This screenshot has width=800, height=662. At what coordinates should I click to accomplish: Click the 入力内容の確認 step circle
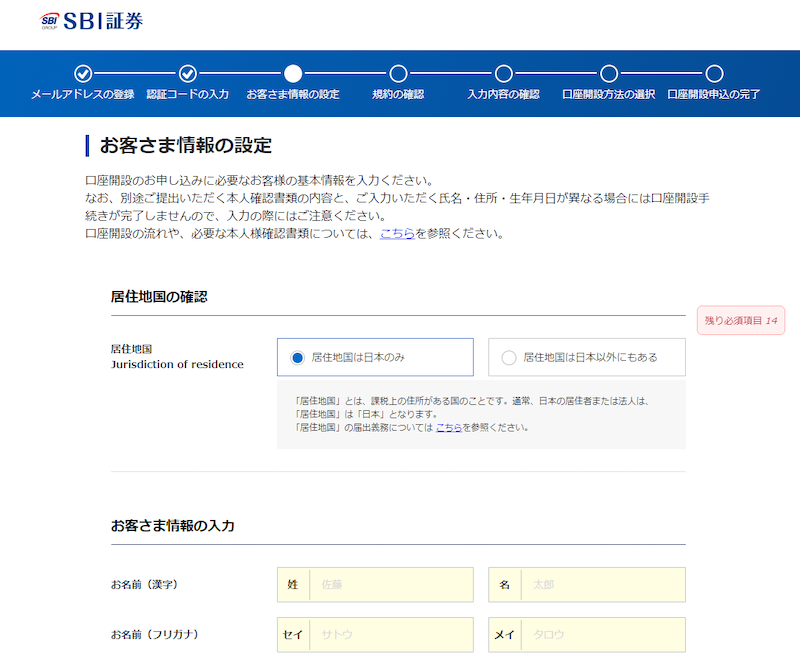pyautogui.click(x=503, y=73)
